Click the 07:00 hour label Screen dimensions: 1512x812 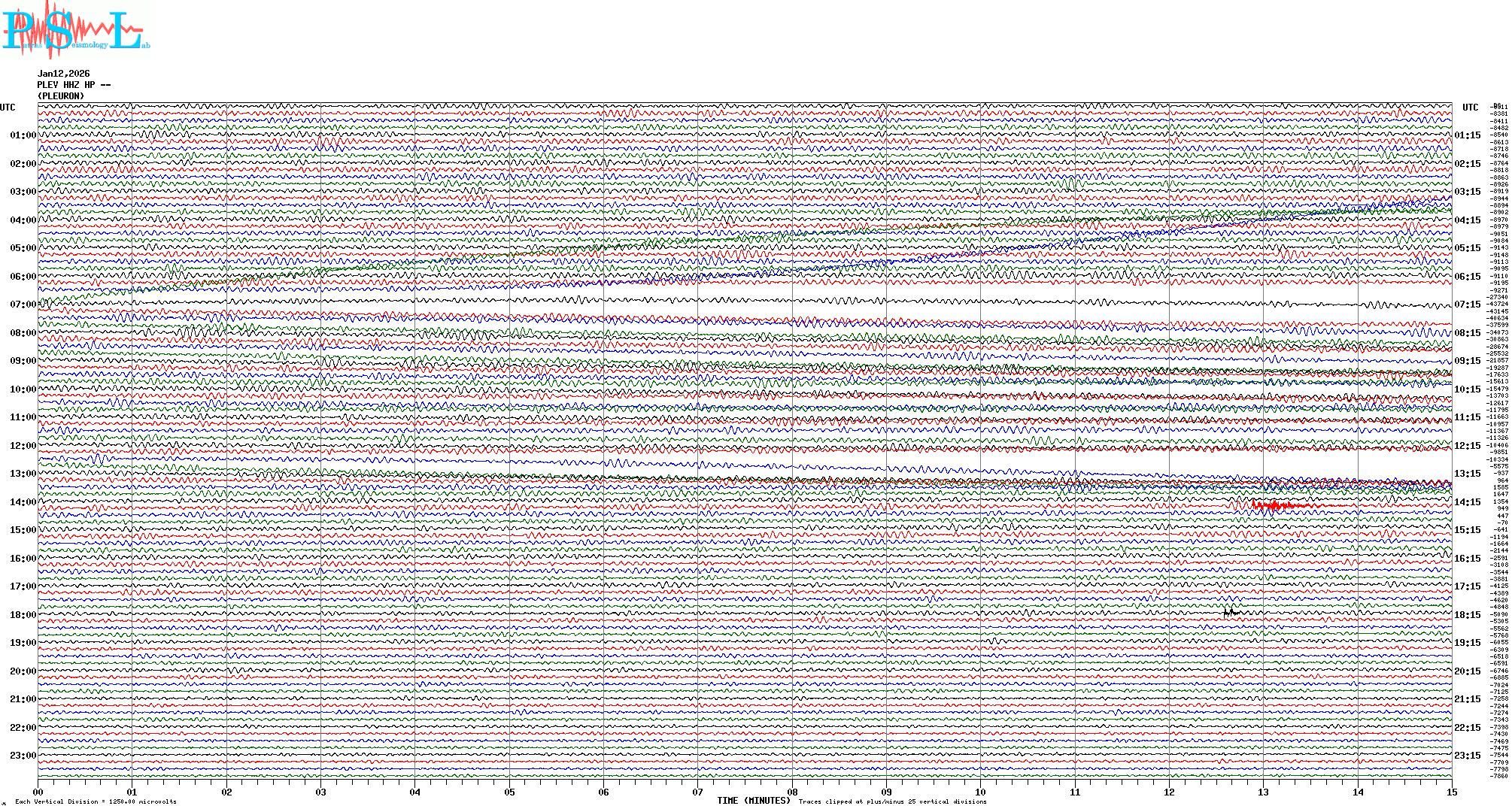(23, 304)
